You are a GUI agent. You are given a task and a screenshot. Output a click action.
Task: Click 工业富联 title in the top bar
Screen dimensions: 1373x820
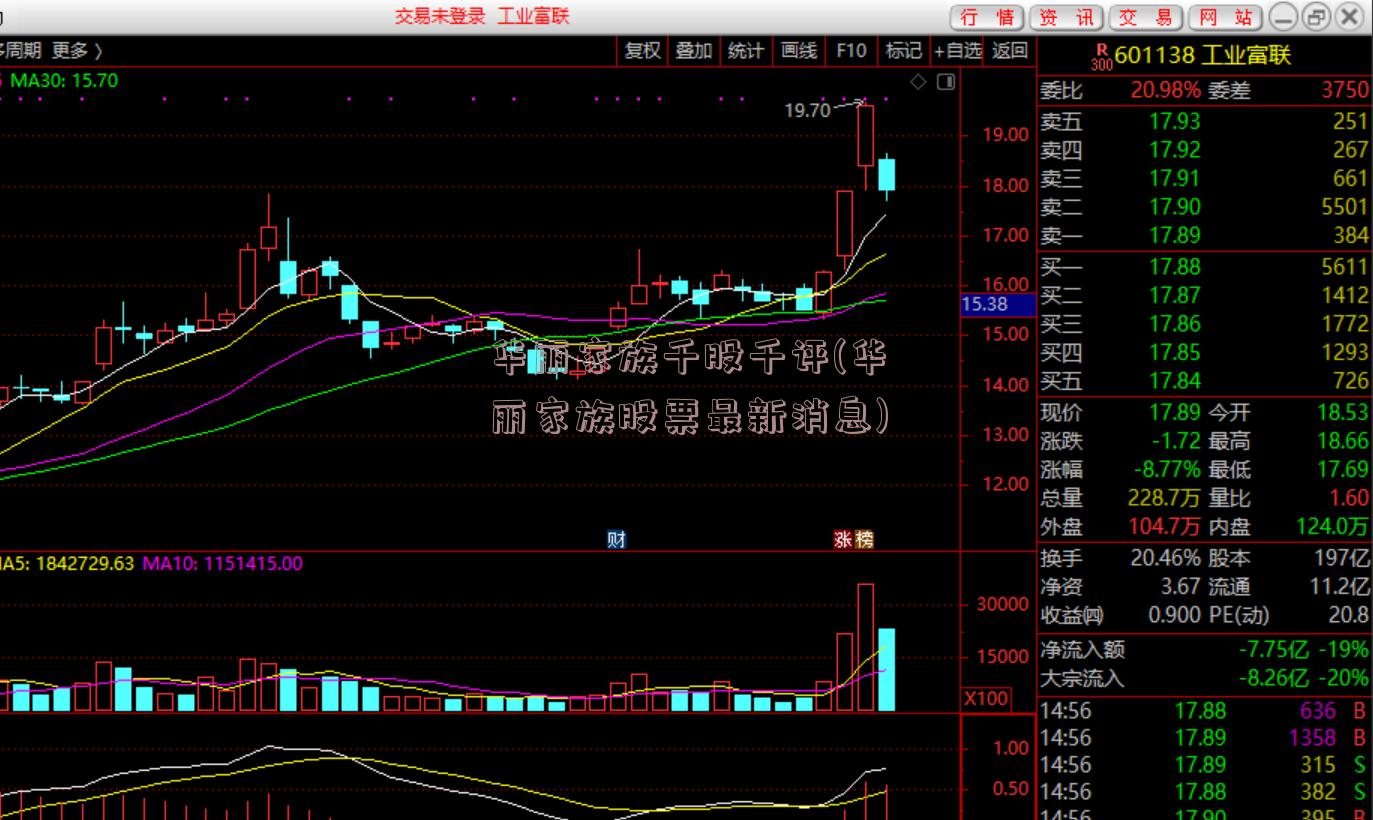(534, 16)
